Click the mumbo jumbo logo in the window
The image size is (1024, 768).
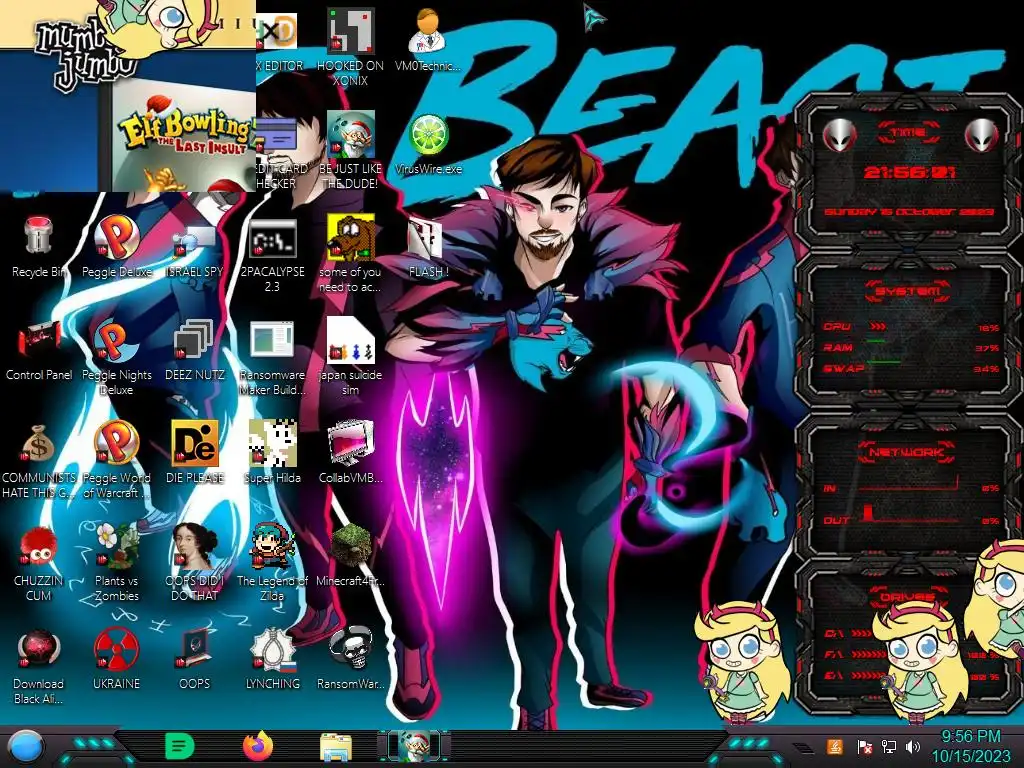pos(85,52)
